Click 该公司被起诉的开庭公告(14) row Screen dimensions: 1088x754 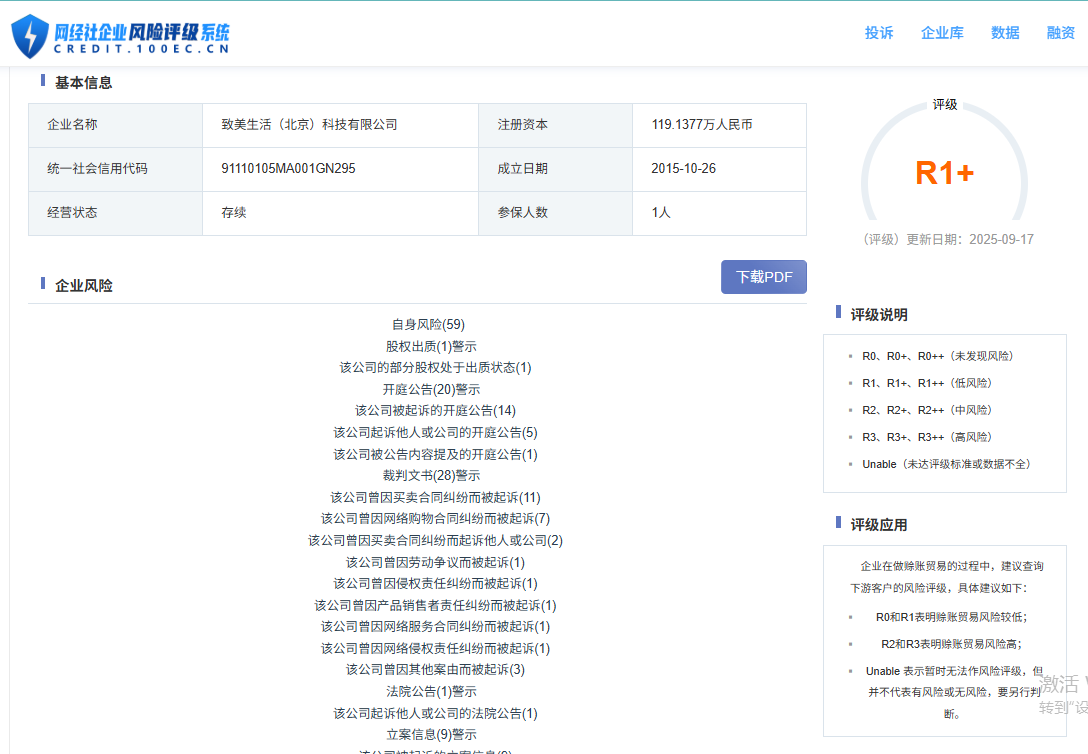435,411
